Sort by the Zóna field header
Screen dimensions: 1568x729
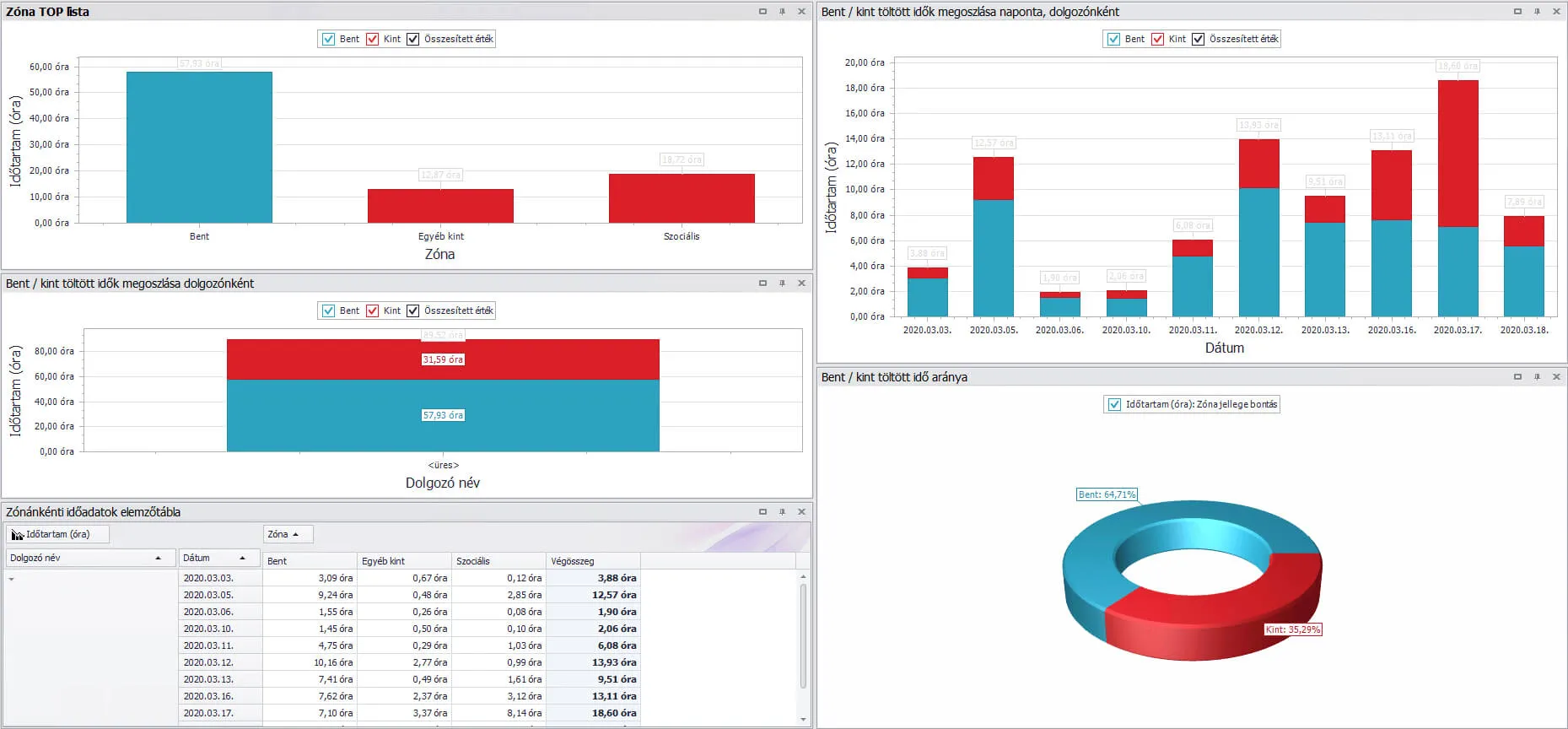click(287, 534)
